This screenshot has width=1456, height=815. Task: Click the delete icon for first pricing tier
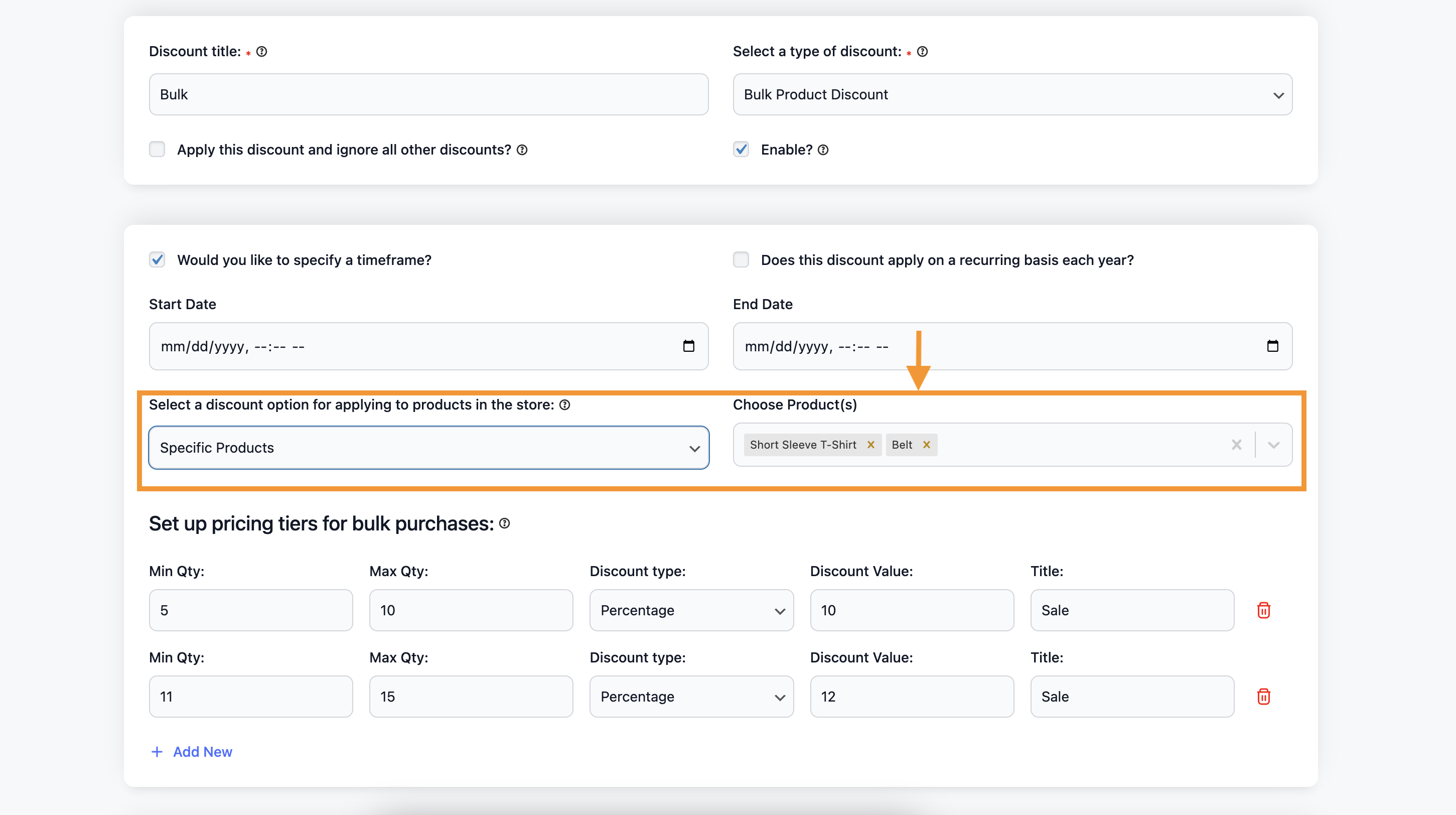pyautogui.click(x=1263, y=610)
